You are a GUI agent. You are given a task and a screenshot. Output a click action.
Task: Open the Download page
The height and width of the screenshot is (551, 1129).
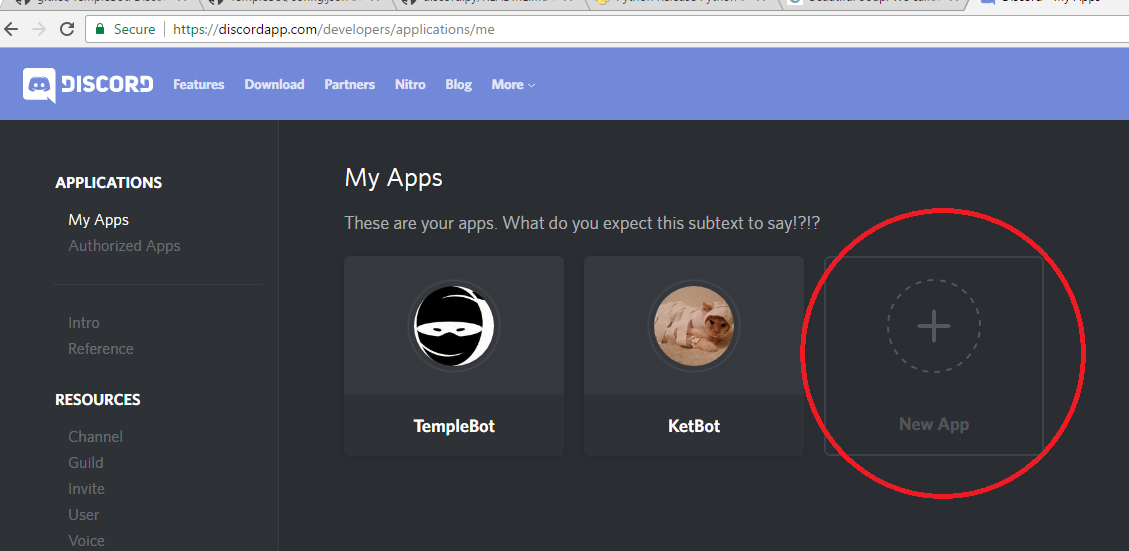click(274, 85)
